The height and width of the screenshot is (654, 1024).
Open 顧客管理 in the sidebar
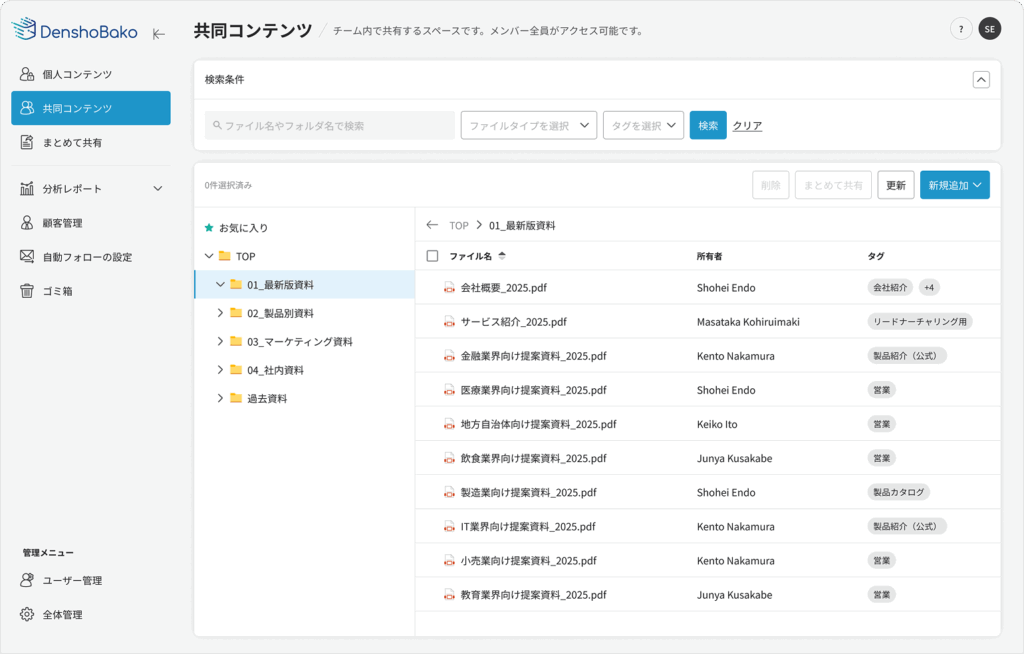pyautogui.click(x=62, y=223)
